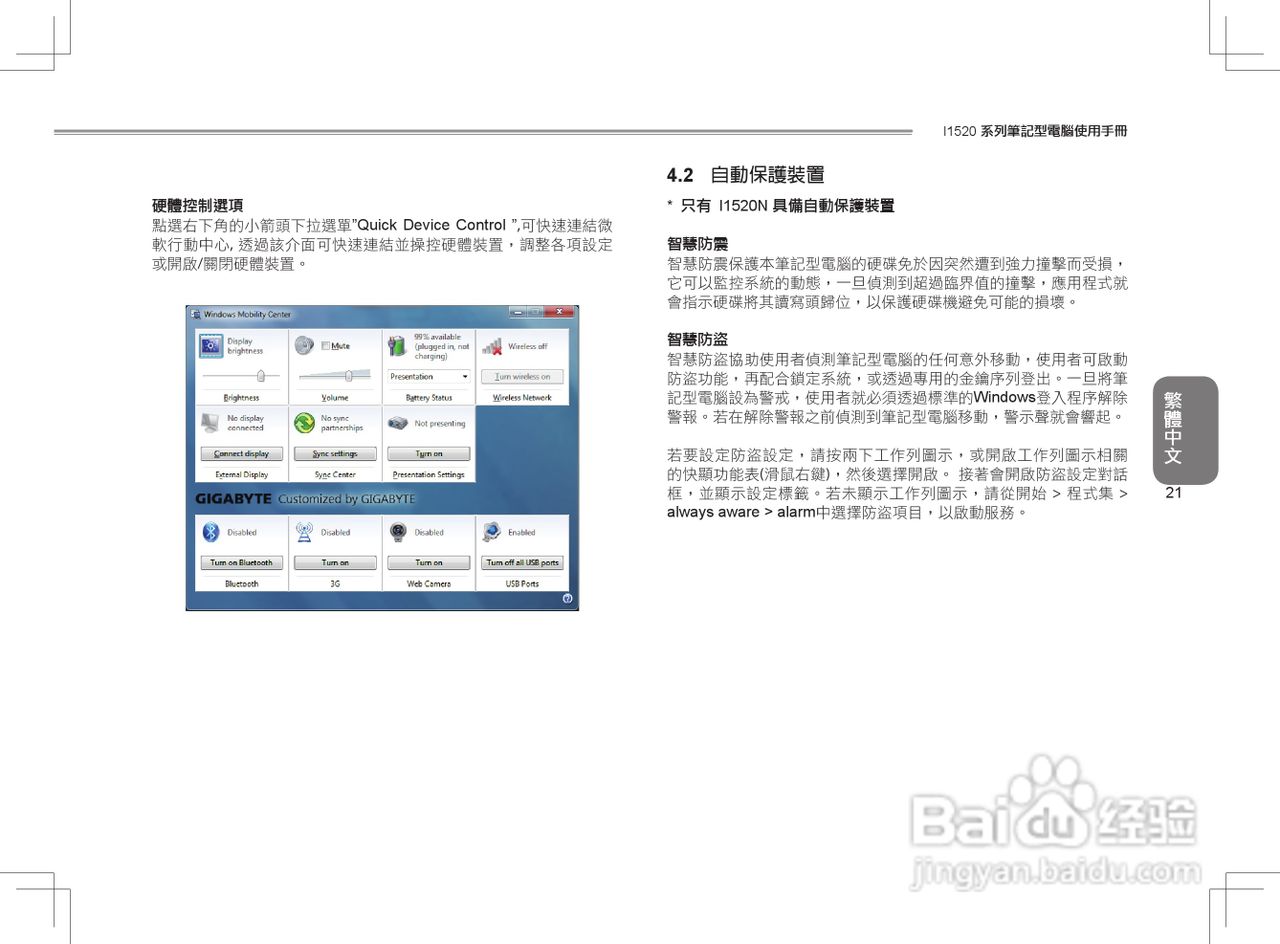Screen dimensions: 1280x944
Task: Click the External Display monitor icon
Action: (210, 422)
